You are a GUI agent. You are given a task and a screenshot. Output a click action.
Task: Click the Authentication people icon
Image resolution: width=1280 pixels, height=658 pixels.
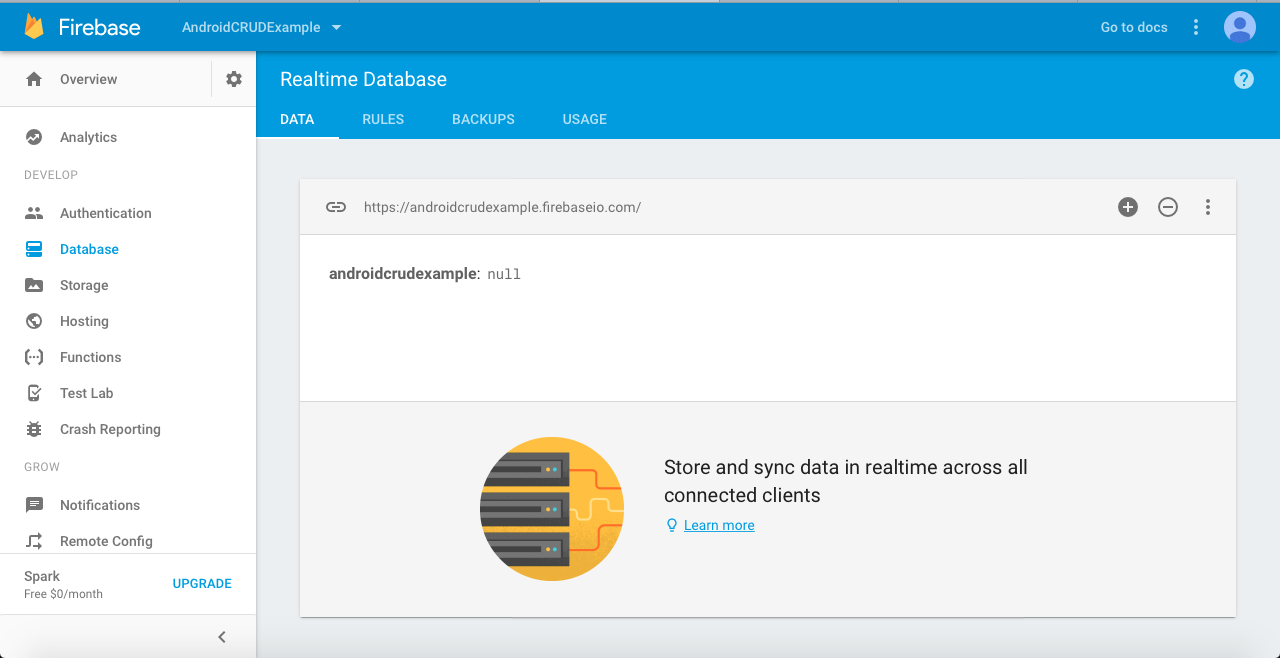[34, 213]
